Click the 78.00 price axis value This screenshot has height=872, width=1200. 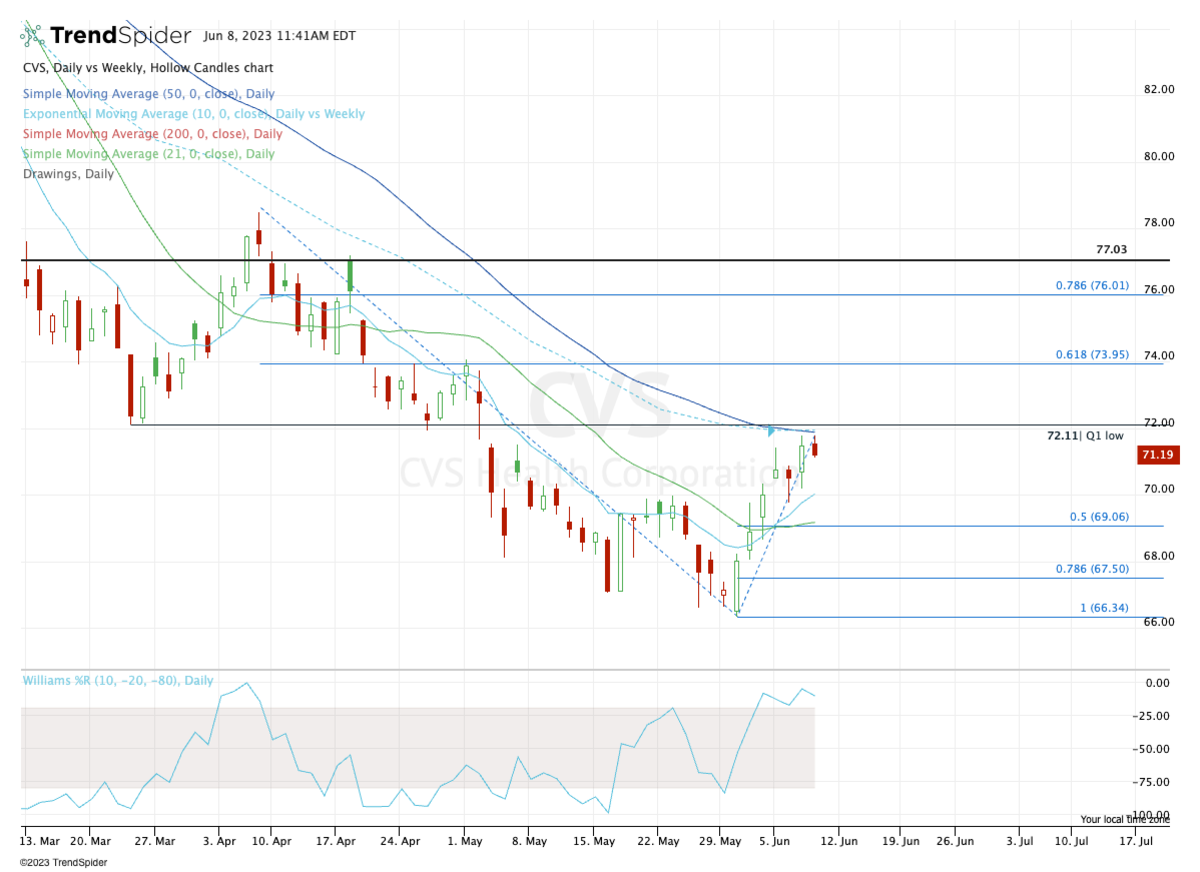(1159, 222)
